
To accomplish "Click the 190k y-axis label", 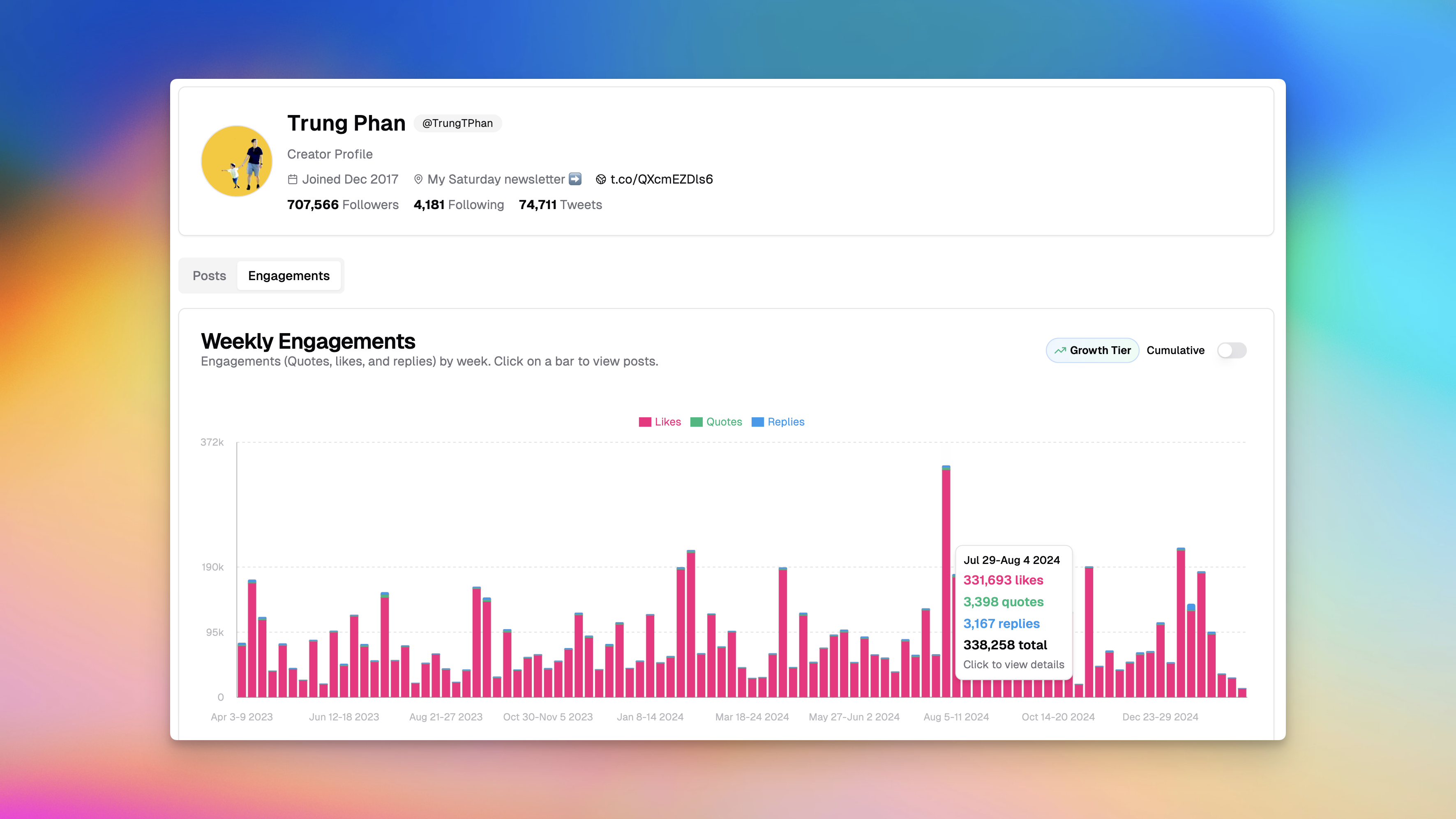I will pyautogui.click(x=212, y=567).
